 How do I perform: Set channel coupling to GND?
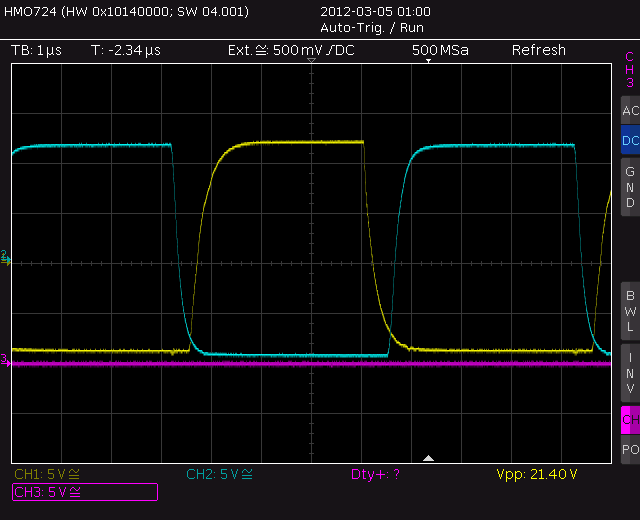(630, 187)
